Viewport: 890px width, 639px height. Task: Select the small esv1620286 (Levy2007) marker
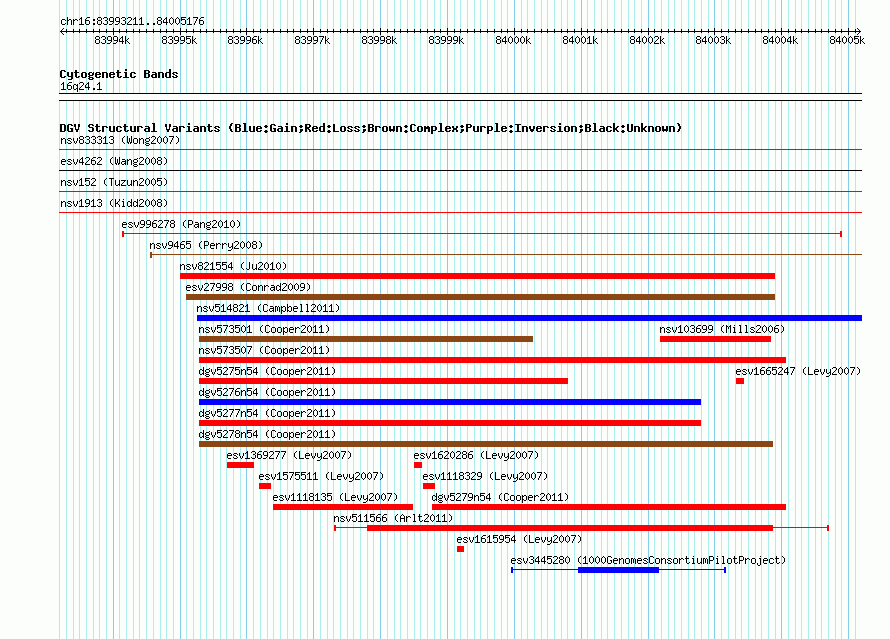[418, 465]
